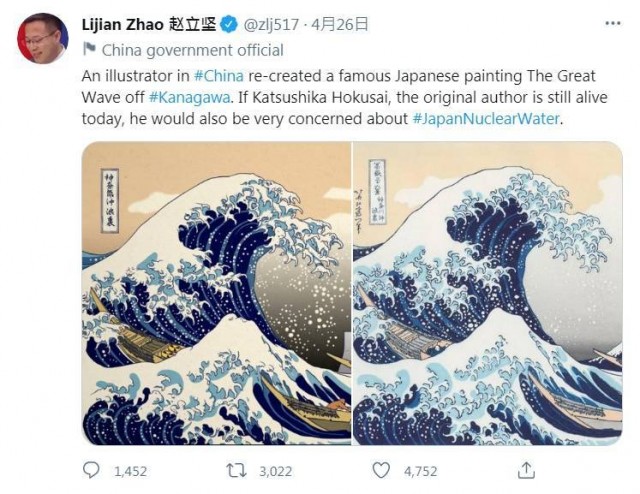Click the 4,752 like count
The width and height of the screenshot is (640, 494).
420,472
